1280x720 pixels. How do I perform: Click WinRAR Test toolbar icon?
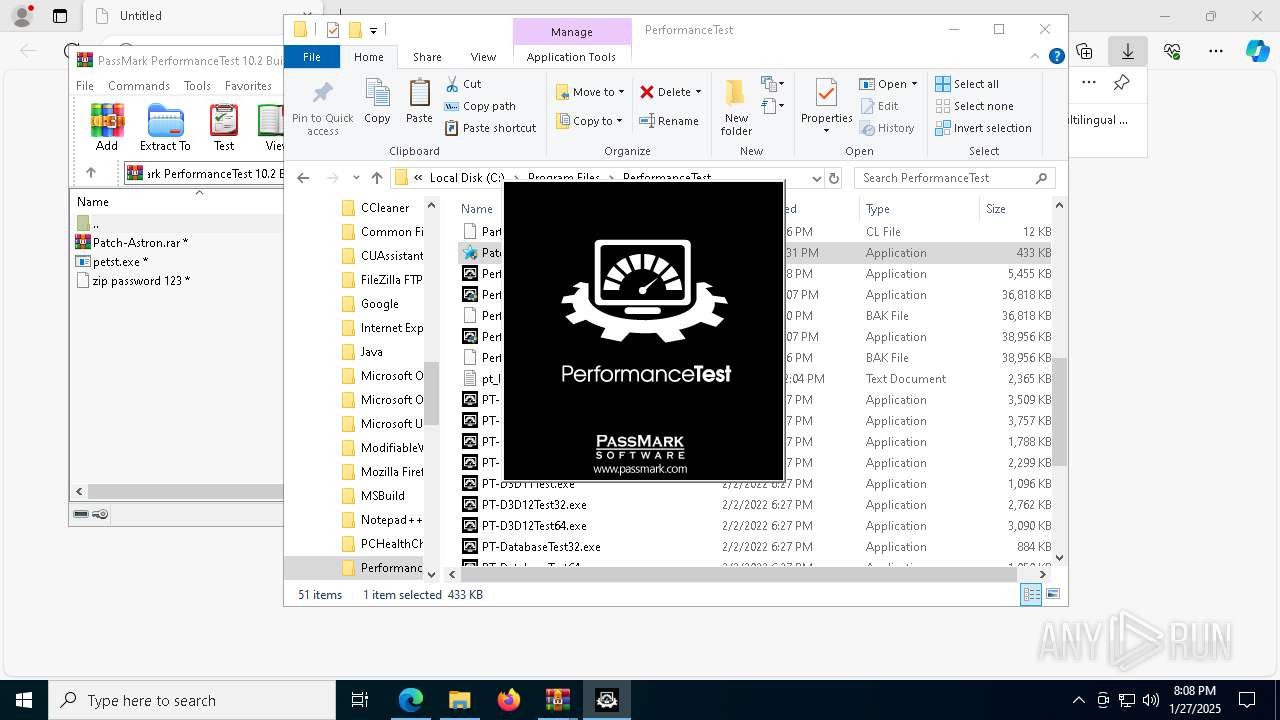(224, 127)
